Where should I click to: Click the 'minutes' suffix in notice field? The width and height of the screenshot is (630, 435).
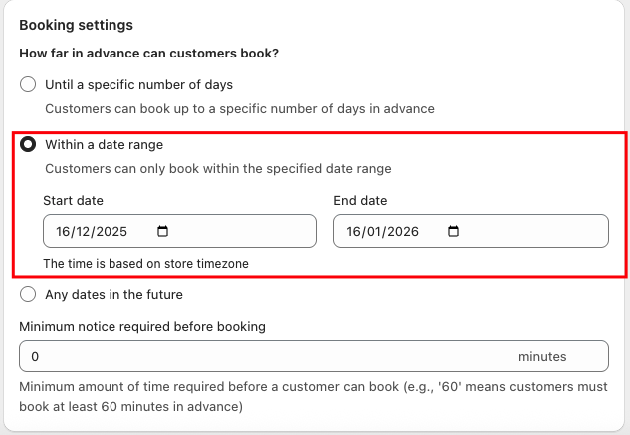coord(542,356)
